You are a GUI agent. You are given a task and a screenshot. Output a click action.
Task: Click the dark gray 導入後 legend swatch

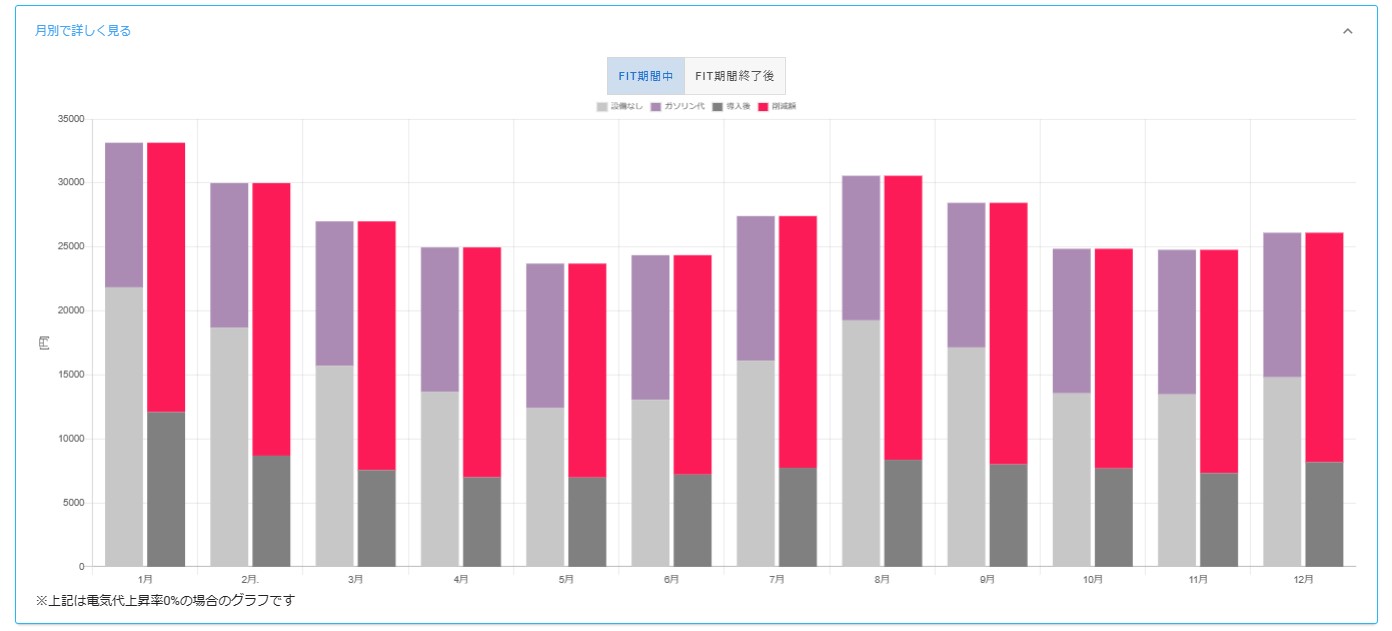(718, 106)
